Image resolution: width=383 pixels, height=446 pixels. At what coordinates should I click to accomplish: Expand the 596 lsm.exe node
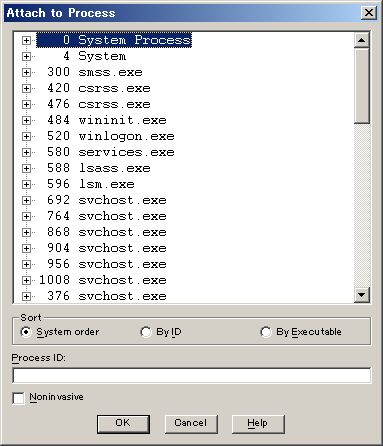pos(26,184)
